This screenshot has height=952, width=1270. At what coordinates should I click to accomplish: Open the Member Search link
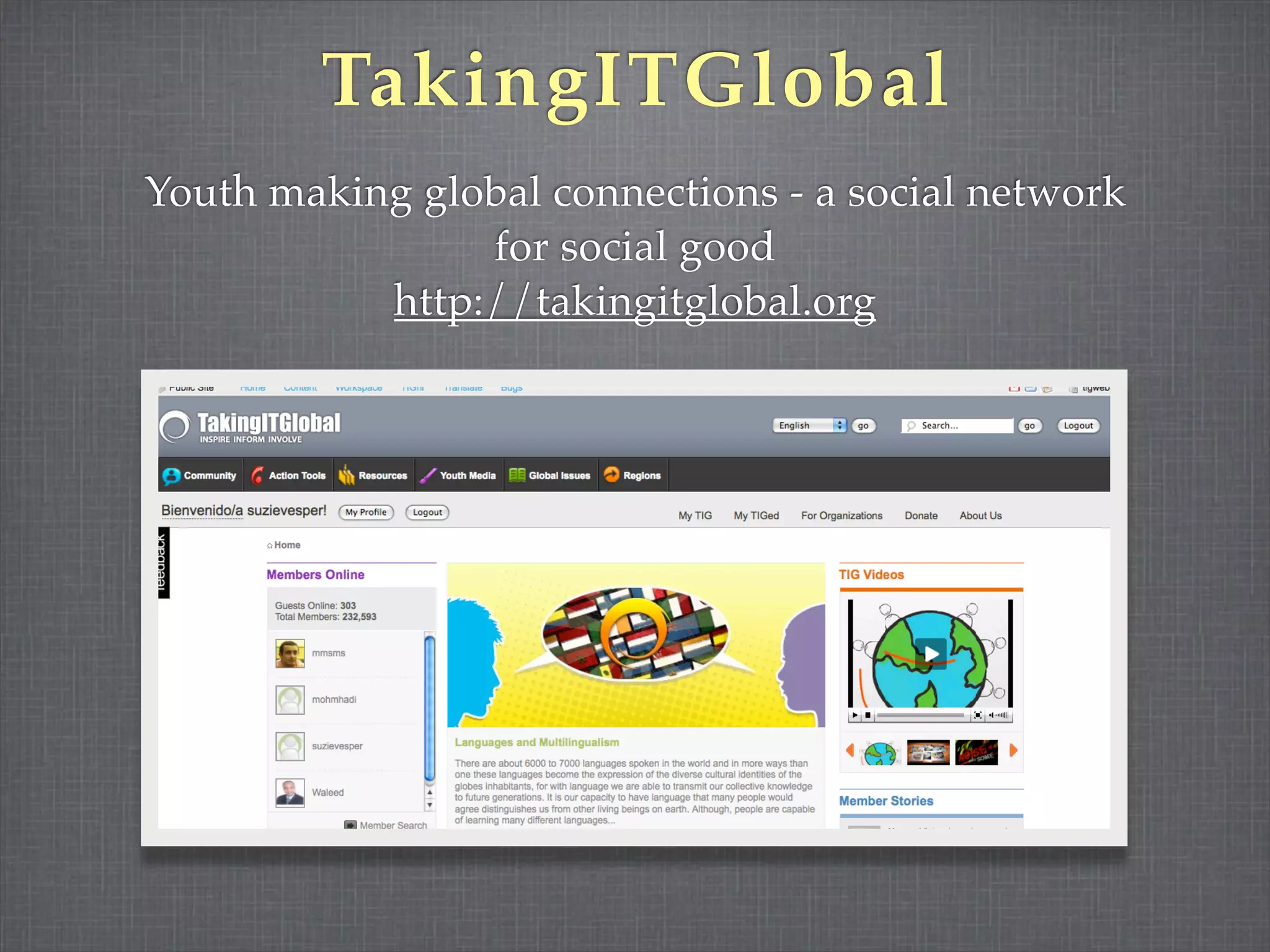tap(393, 825)
